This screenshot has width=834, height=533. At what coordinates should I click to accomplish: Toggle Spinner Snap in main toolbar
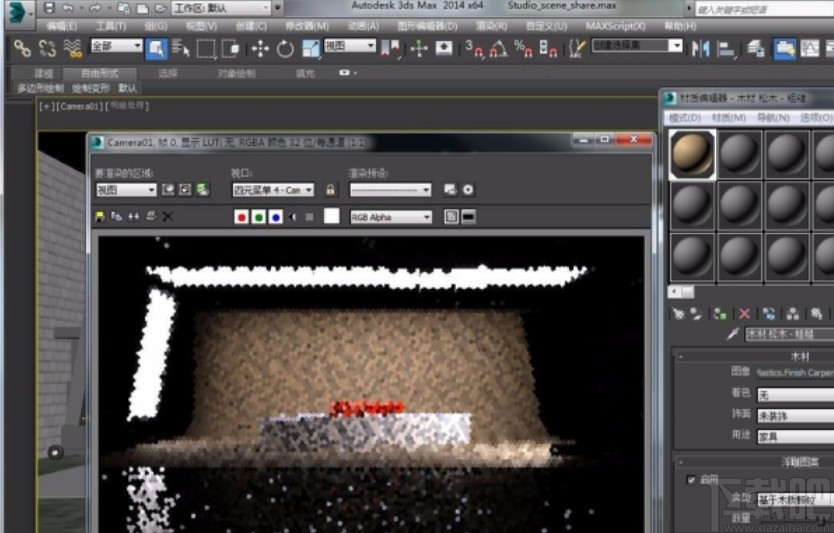(x=547, y=48)
